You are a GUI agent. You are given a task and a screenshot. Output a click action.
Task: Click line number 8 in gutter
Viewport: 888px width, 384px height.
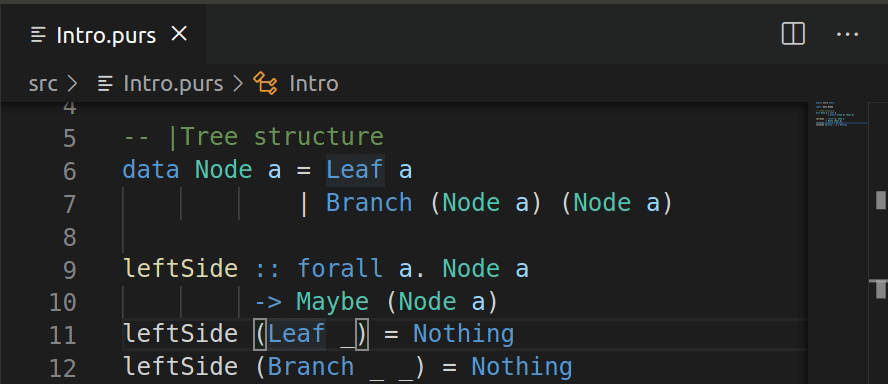pos(69,237)
